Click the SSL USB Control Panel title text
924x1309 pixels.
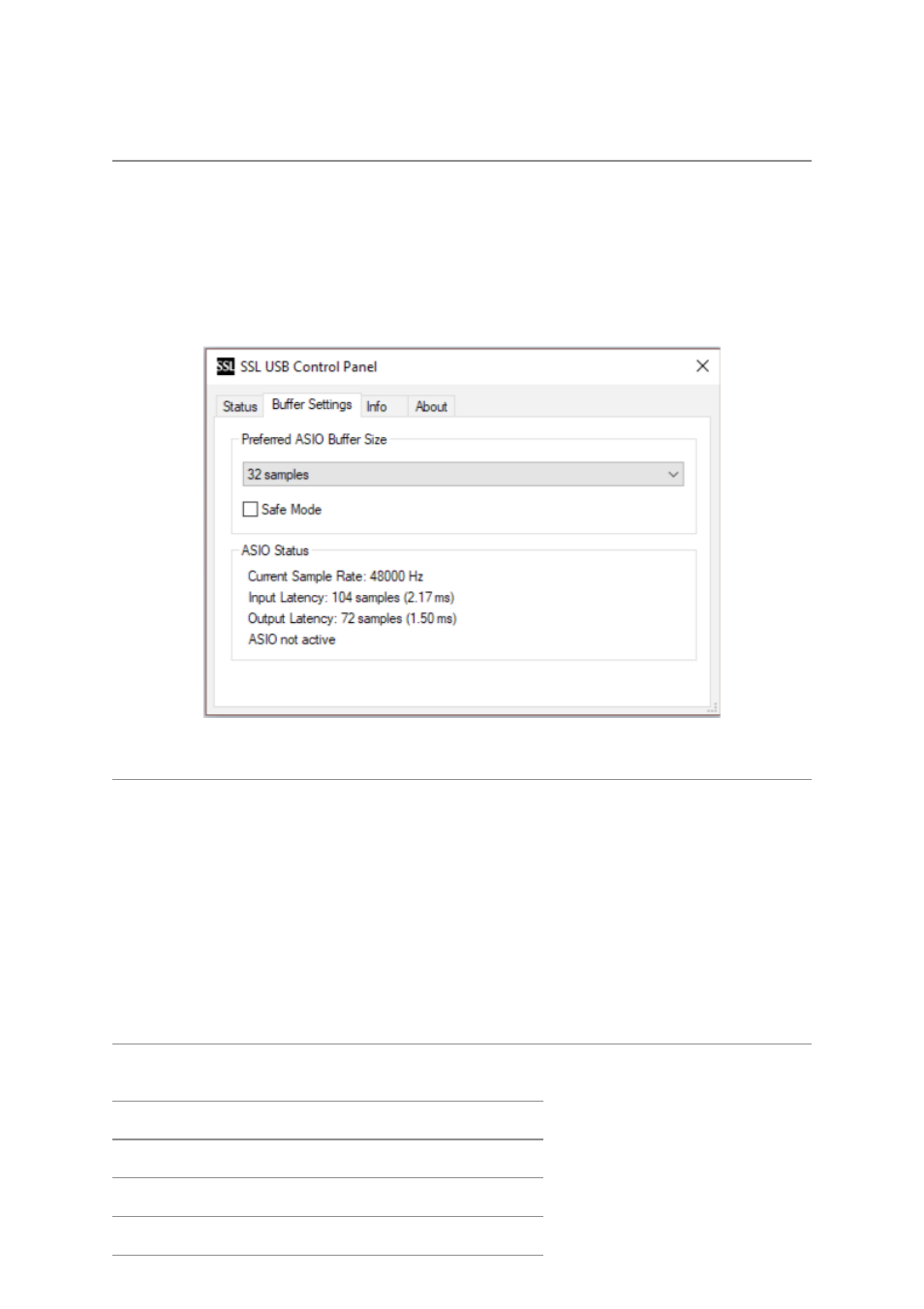pyautogui.click(x=308, y=366)
